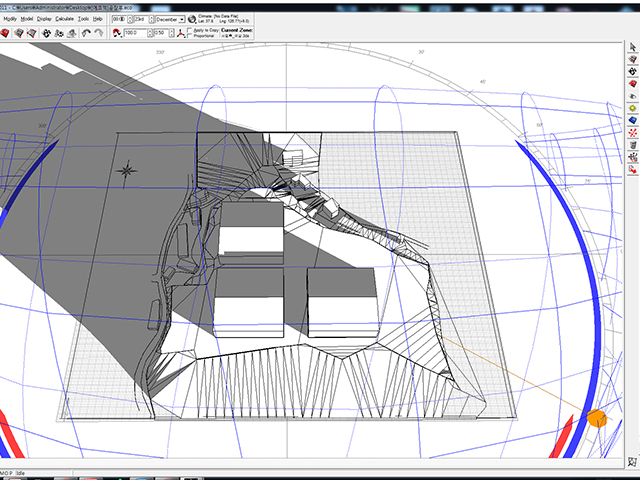
Task: Click the node cluster icon in right toolbar
Action: pyautogui.click(x=633, y=157)
